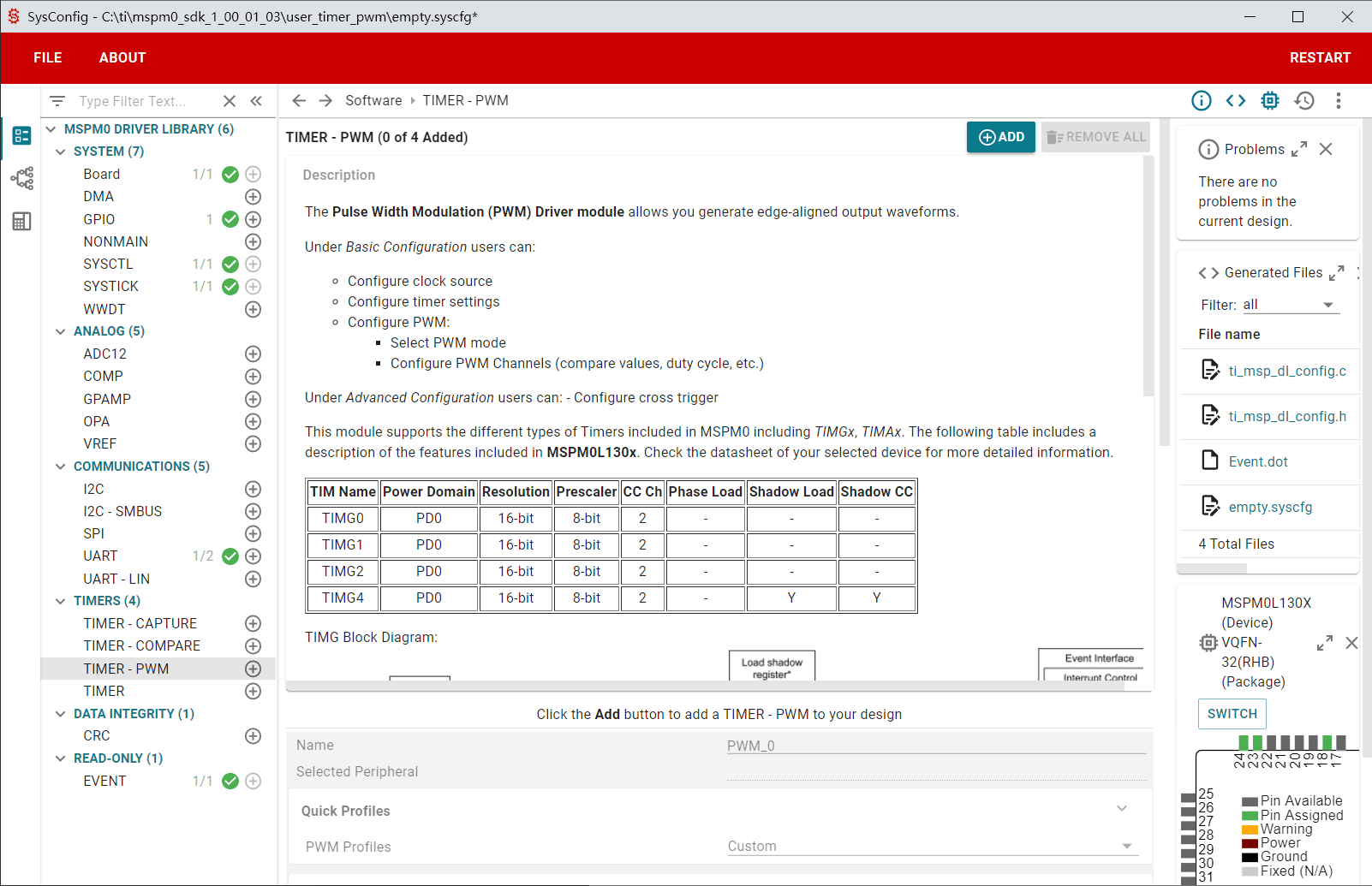The image size is (1372, 886).
Task: Open the filter options icon
Action: coord(57,101)
